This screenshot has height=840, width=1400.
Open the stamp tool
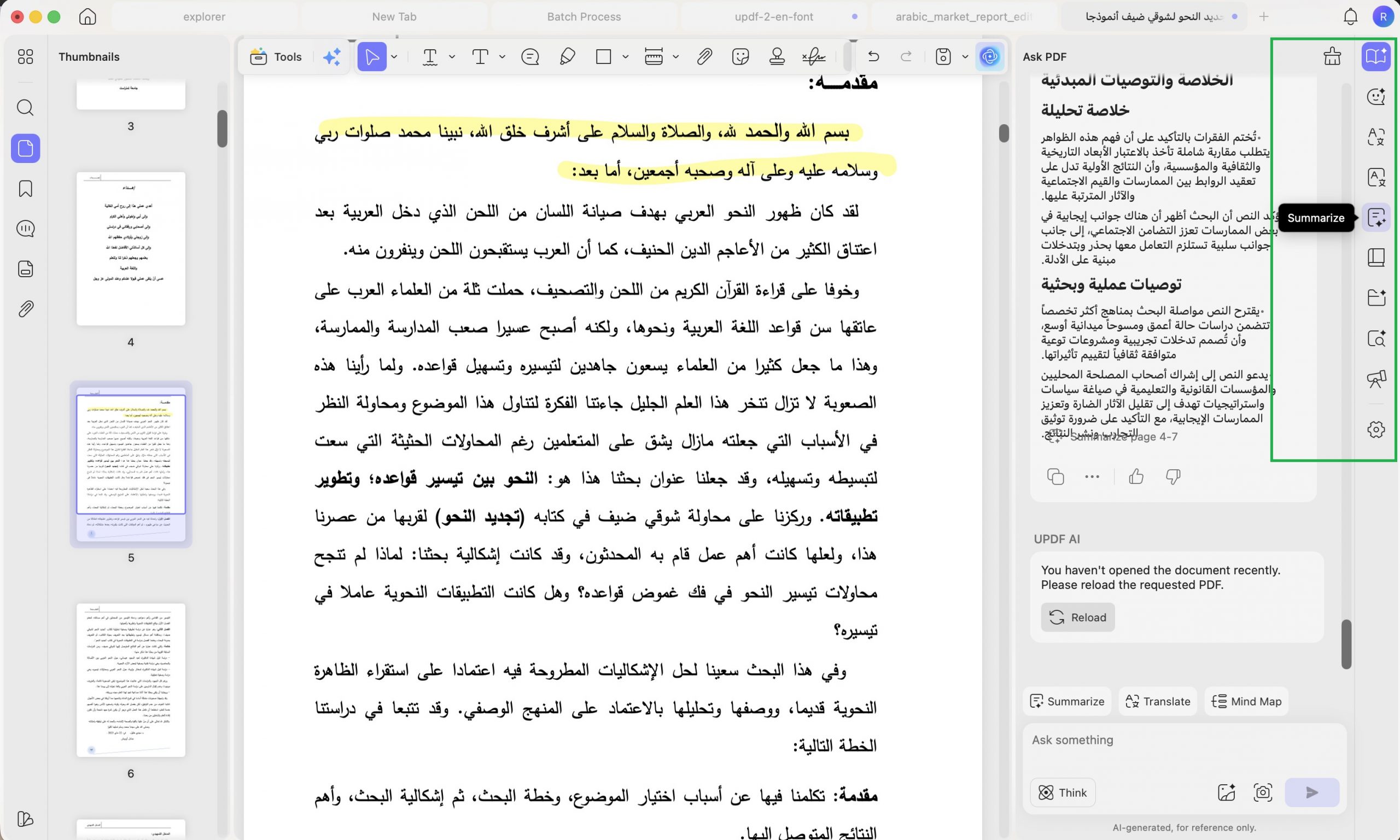tap(777, 57)
